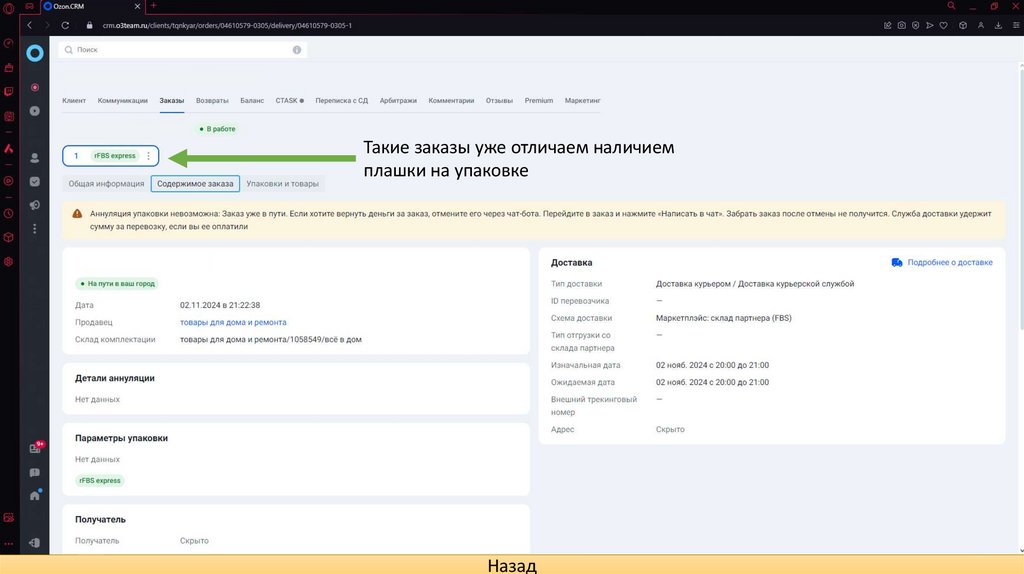Open the Клиент tab
1024x574 pixels.
click(x=74, y=101)
